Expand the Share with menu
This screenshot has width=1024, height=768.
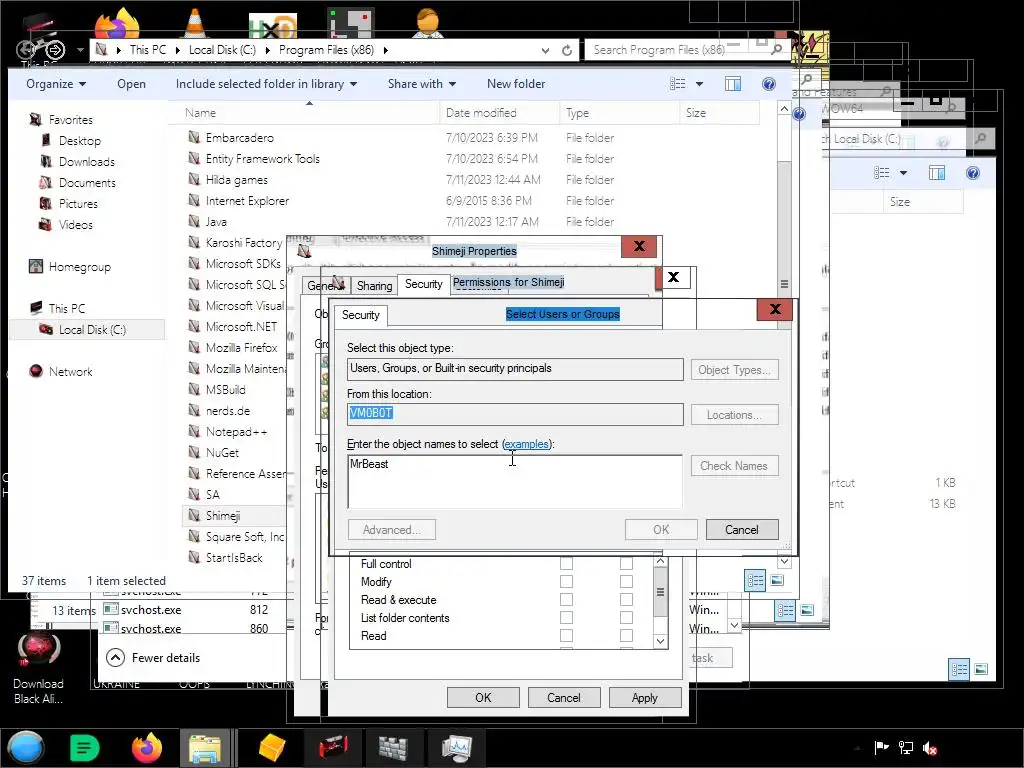[421, 84]
